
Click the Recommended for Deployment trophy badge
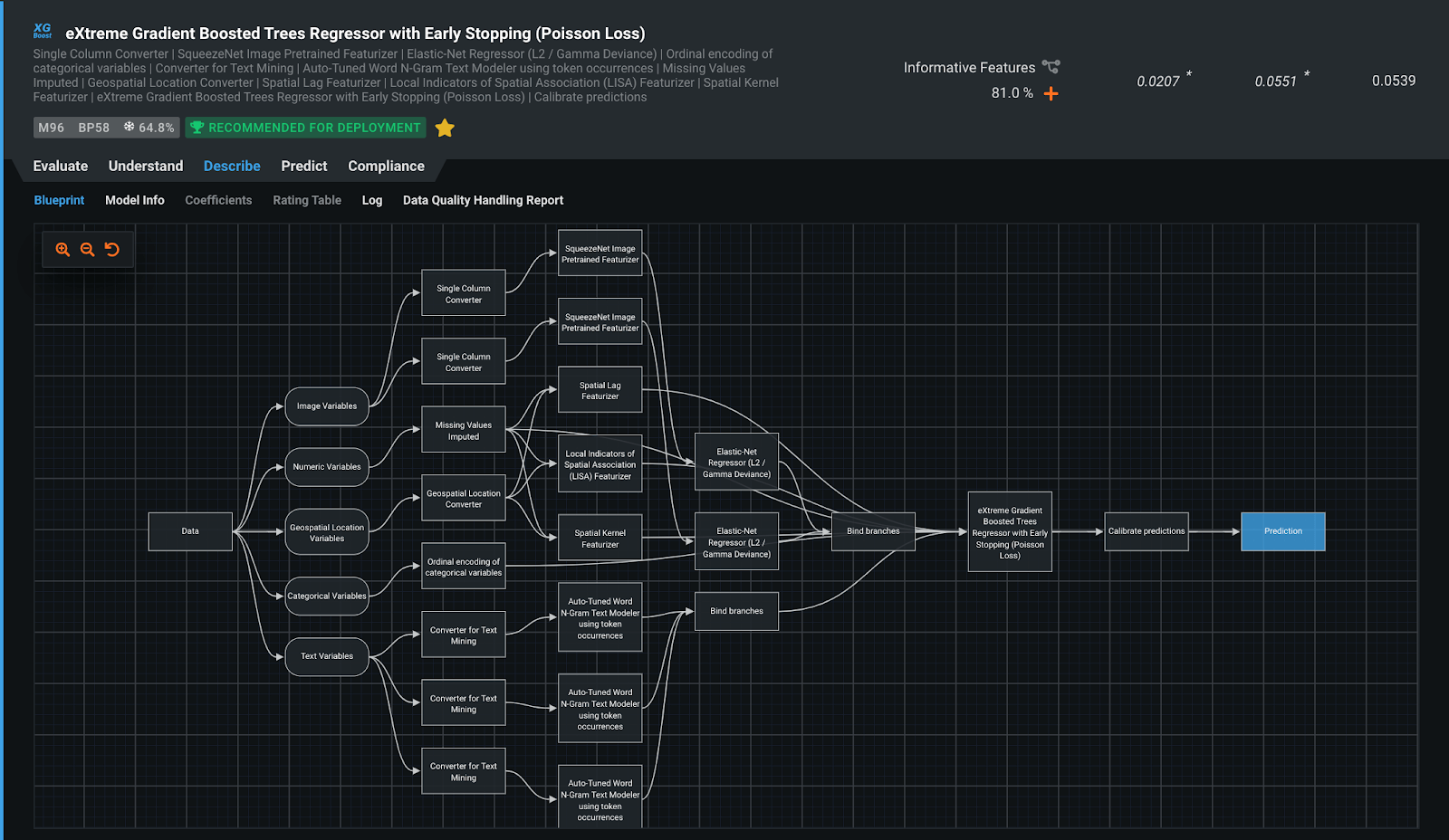pos(306,128)
